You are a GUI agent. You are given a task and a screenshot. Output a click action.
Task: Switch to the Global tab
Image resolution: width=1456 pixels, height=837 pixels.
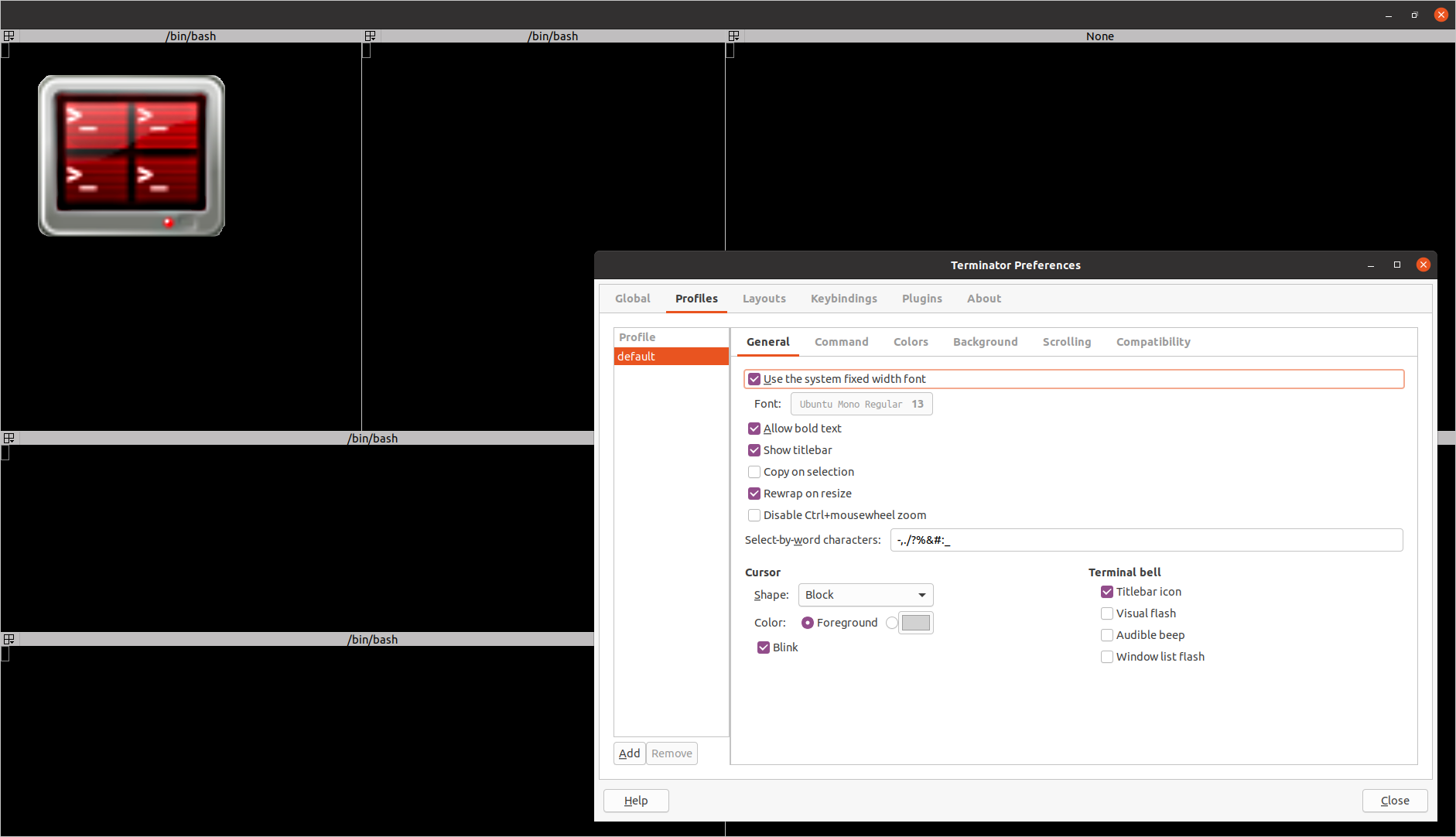(633, 299)
